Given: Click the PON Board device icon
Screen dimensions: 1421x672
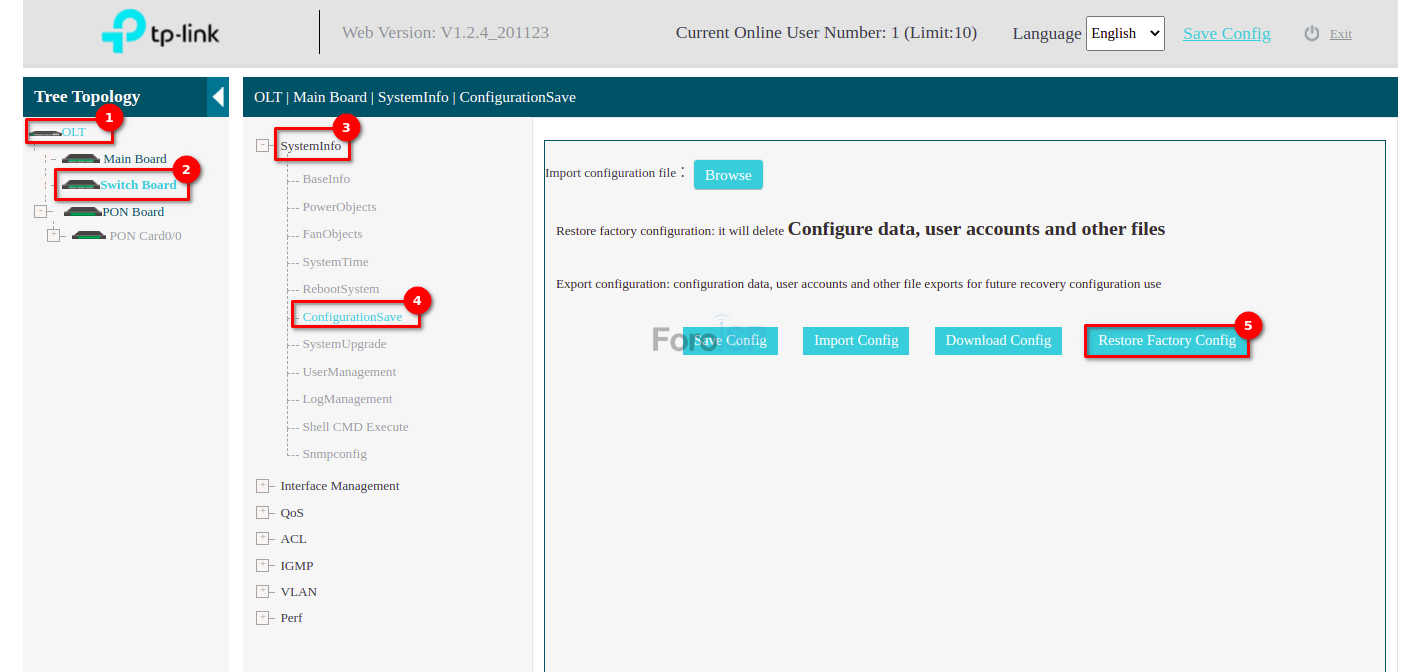Looking at the screenshot, I should (82, 212).
